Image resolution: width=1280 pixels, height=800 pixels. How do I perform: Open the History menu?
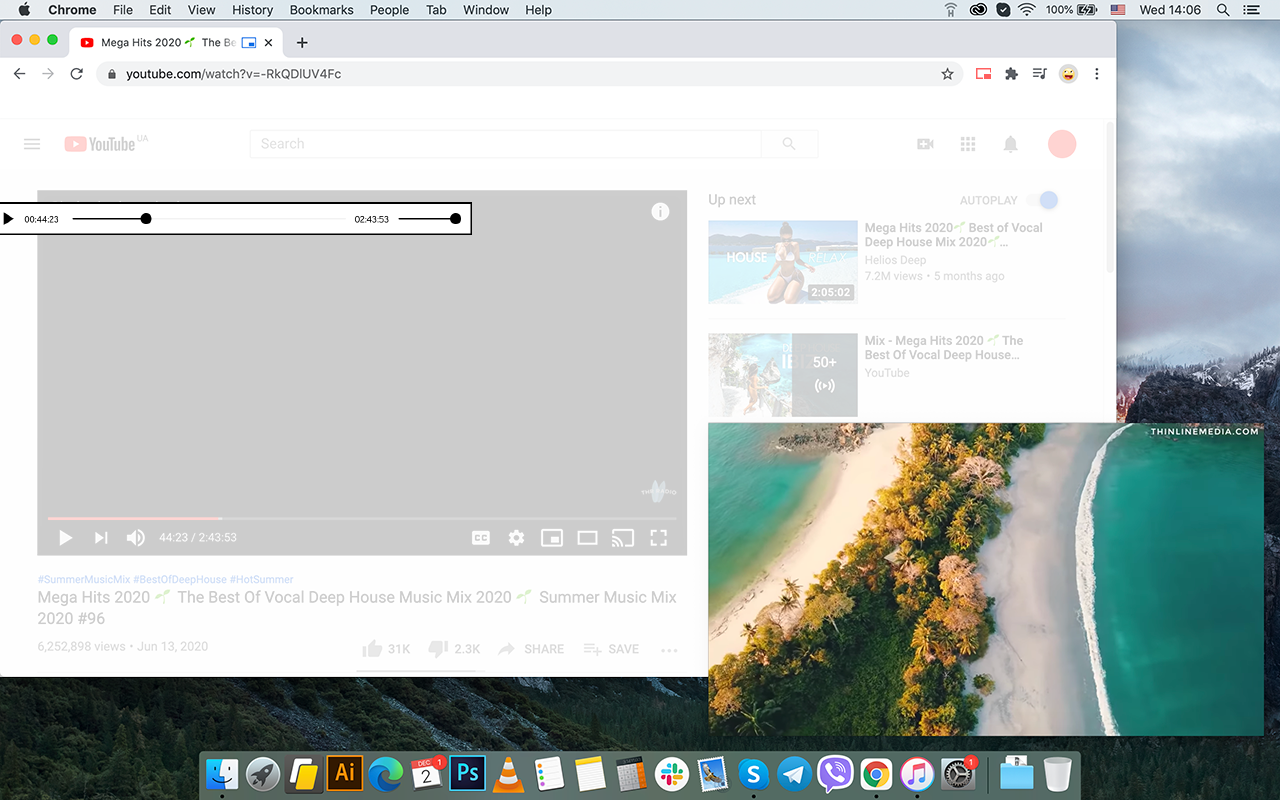click(252, 10)
